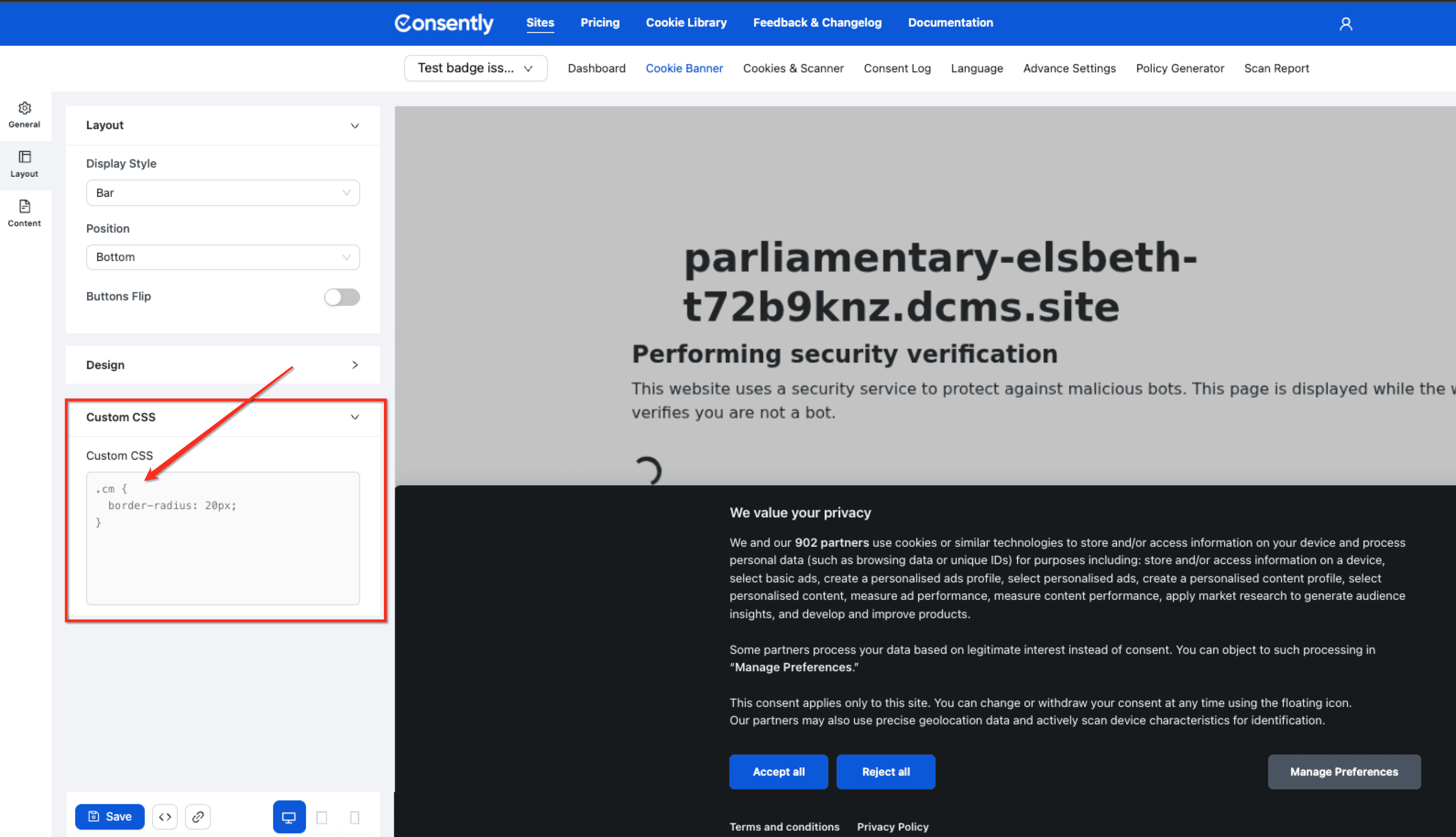Open the site selector dropdown
The width and height of the screenshot is (1456, 837).
point(475,68)
